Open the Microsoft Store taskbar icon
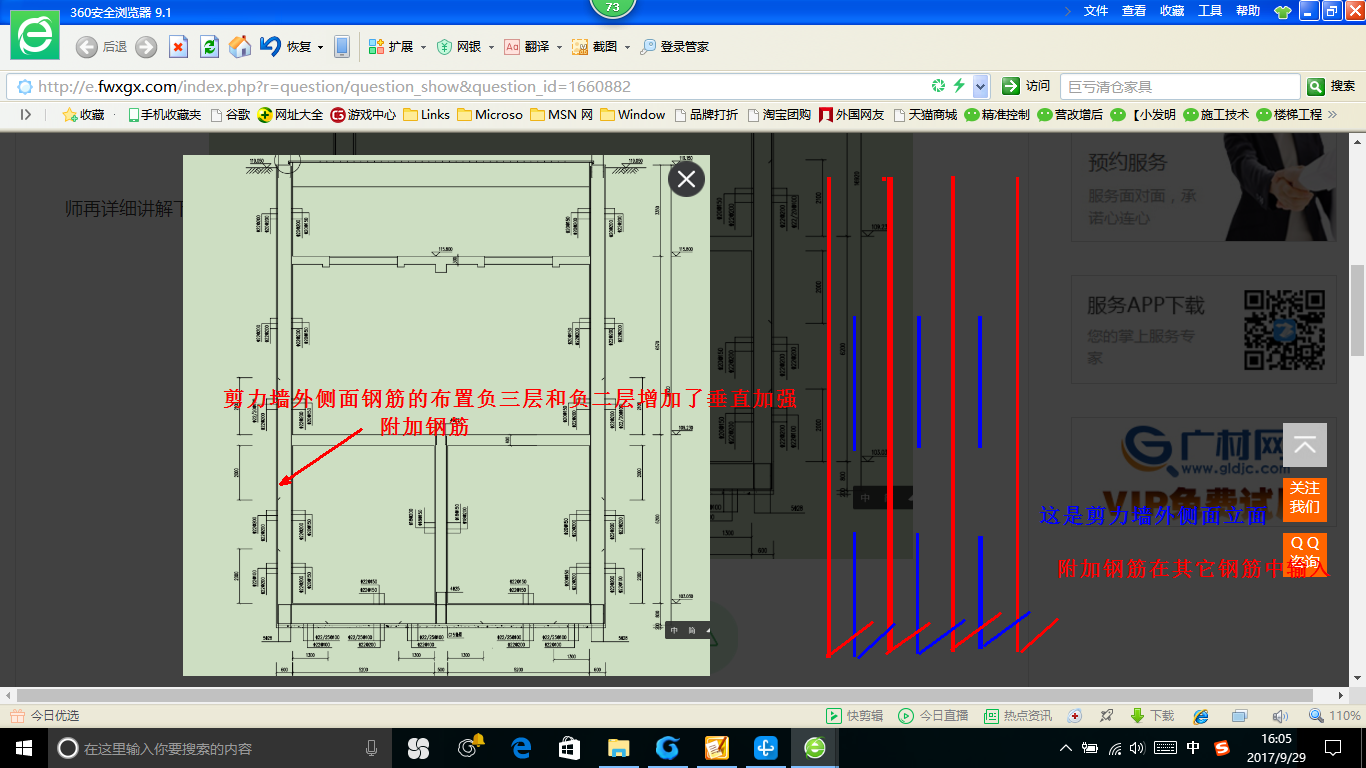Viewport: 1366px width, 768px height. pos(569,748)
